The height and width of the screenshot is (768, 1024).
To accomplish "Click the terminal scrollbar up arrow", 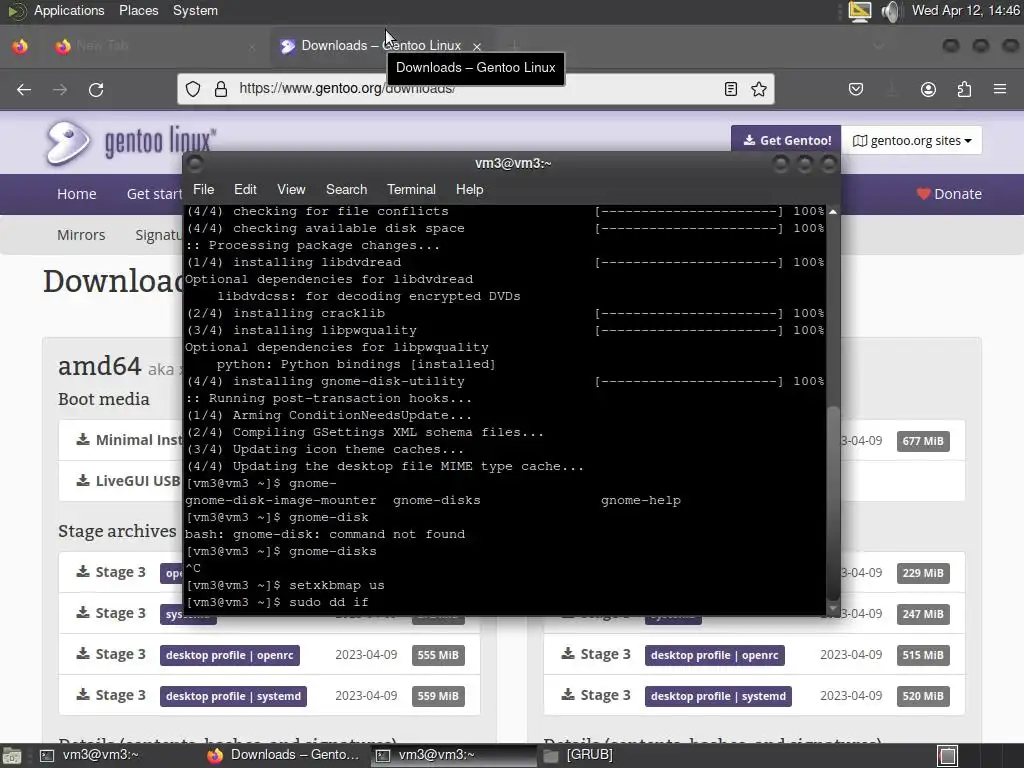I will (x=833, y=212).
